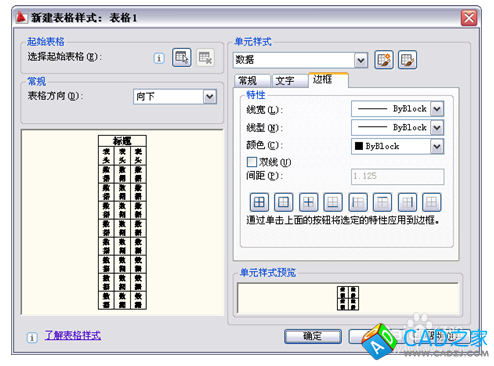Select the no borders button

pyautogui.click(x=432, y=202)
